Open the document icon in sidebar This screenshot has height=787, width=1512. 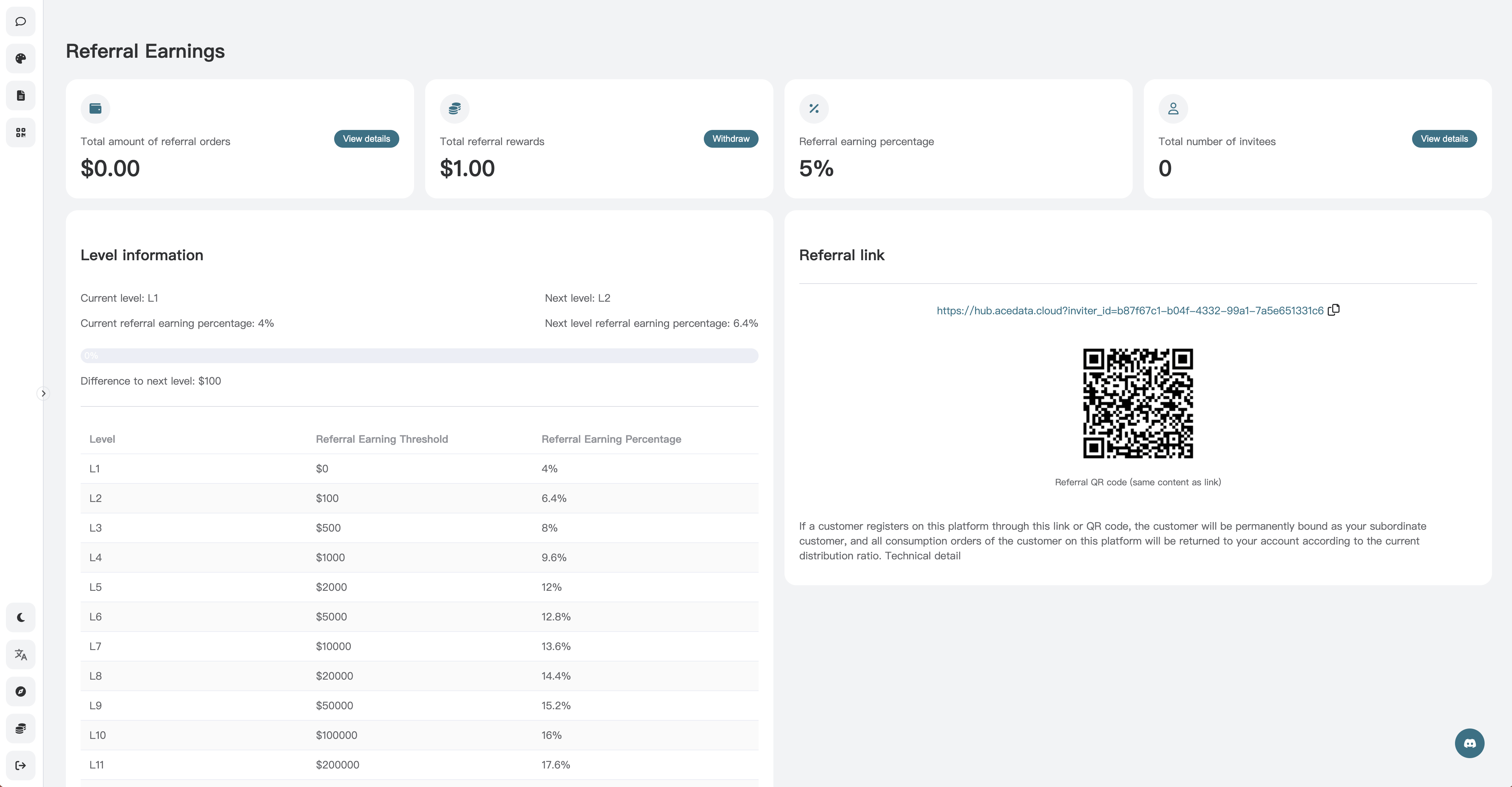tap(21, 96)
